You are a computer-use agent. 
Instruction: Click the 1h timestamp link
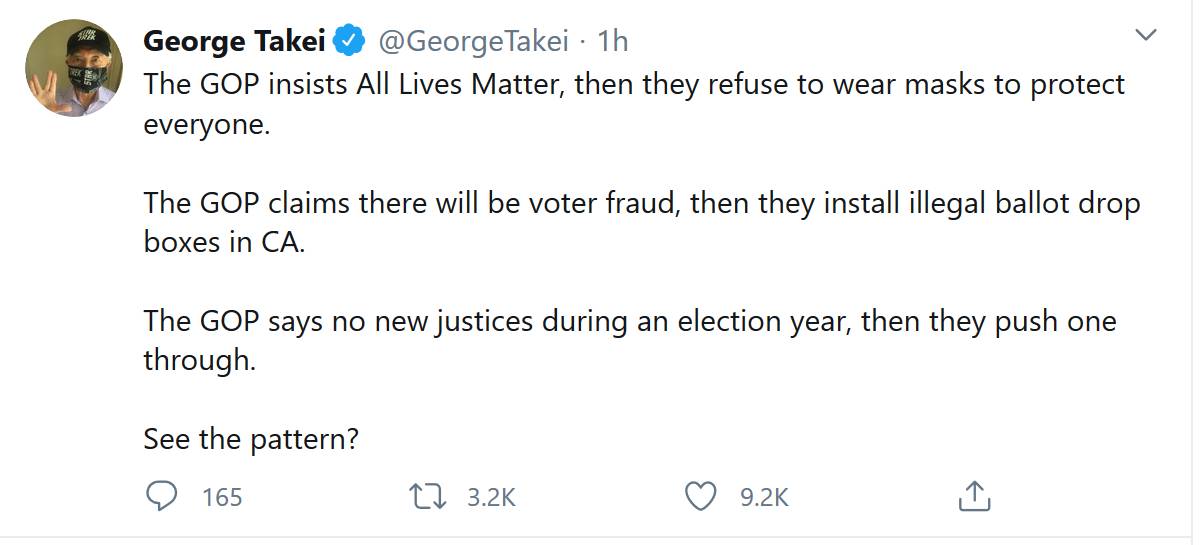612,41
